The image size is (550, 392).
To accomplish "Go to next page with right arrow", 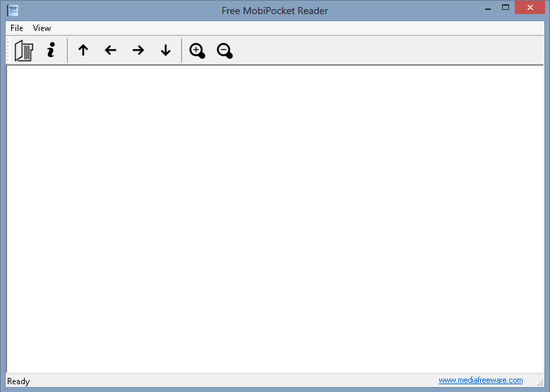I will (138, 50).
